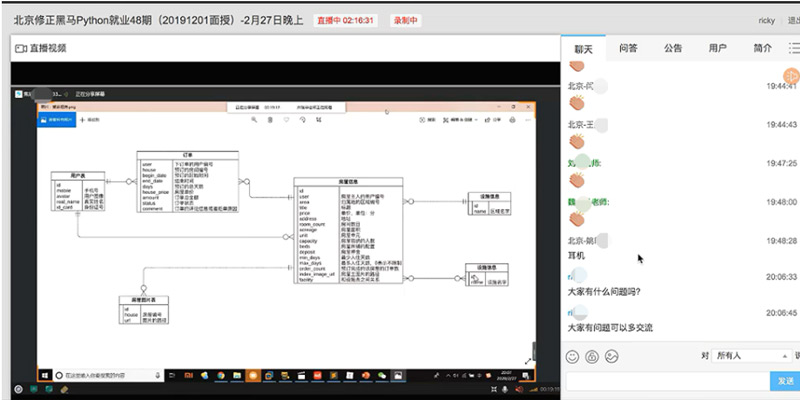Click the gift icon beside the emoji button
Image resolution: width=800 pixels, height=400 pixels.
(592, 356)
